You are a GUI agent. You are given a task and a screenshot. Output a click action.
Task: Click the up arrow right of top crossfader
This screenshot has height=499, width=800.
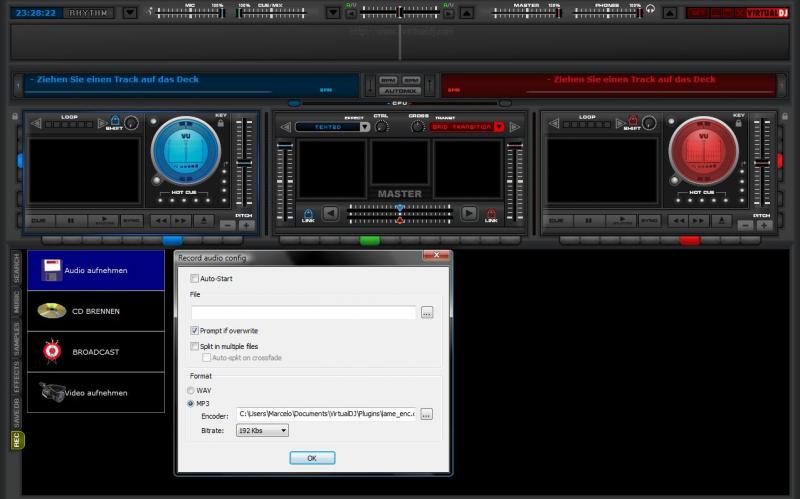pyautogui.click(x=466, y=12)
